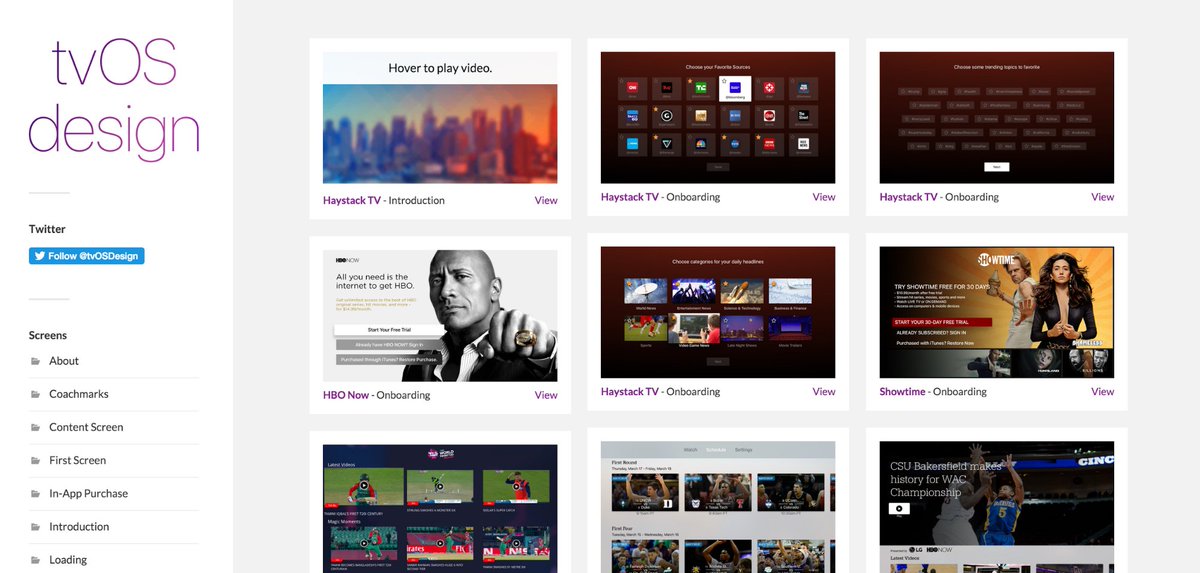This screenshot has width=1200, height=573.
Task: Open the basketball Schedule screen thumbnail
Action: point(718,507)
